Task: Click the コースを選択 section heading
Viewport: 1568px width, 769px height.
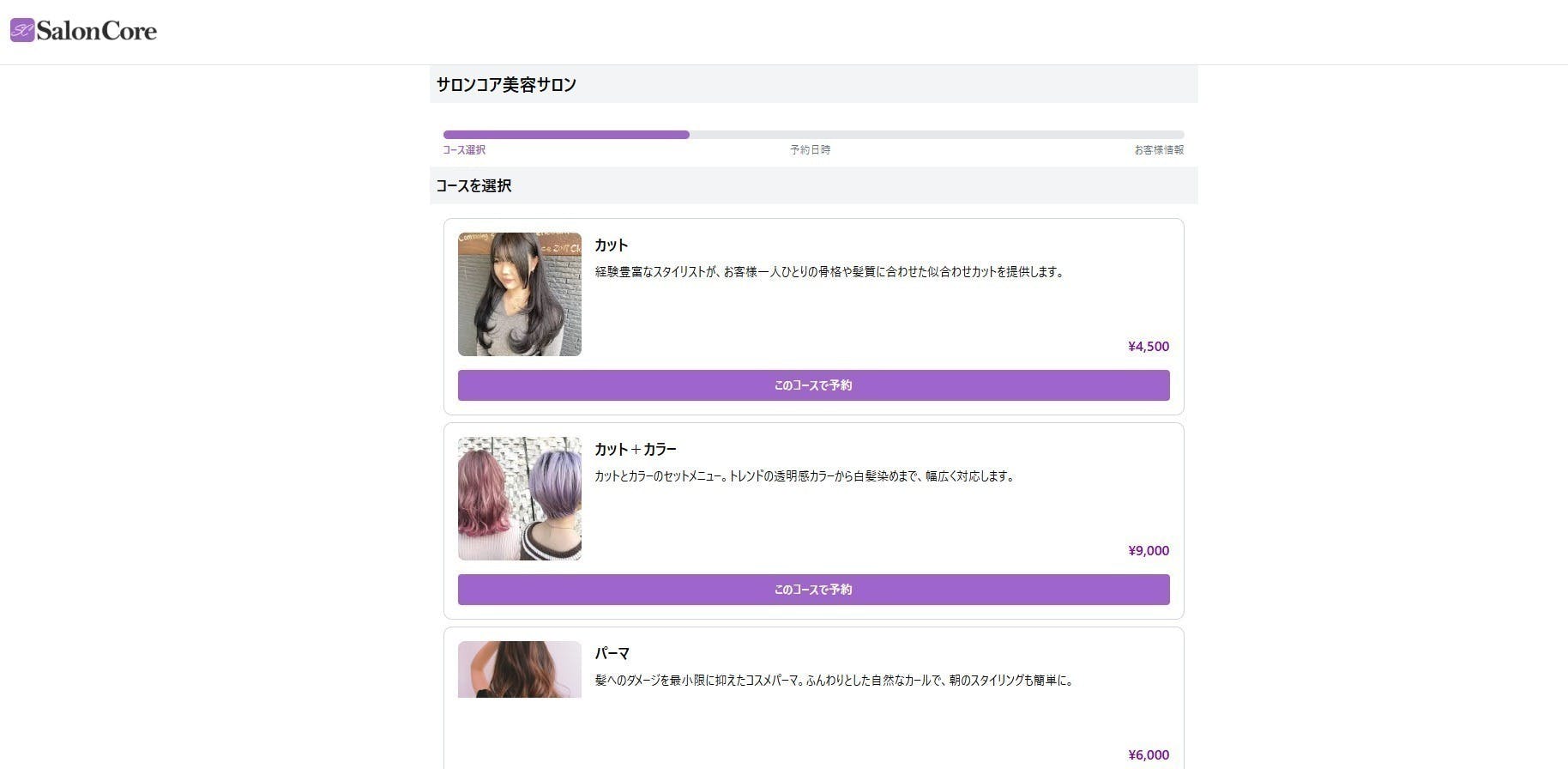Action: coord(473,186)
